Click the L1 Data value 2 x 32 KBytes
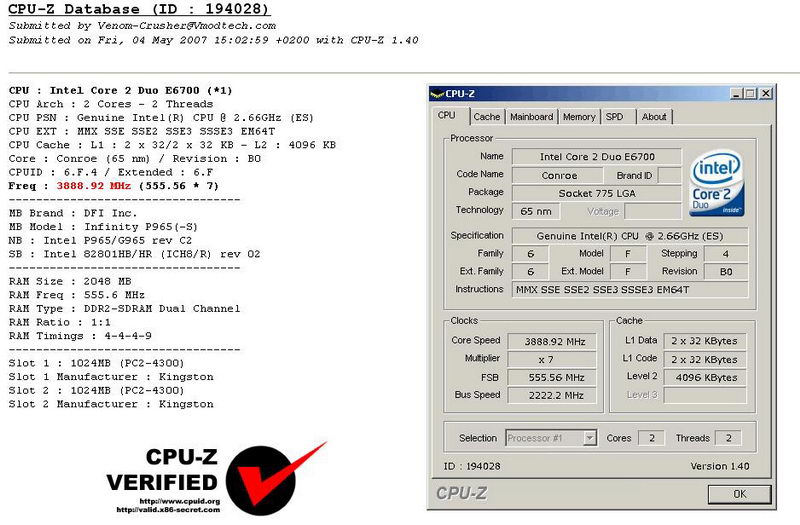Screen dimensions: 800x525 pos(705,341)
